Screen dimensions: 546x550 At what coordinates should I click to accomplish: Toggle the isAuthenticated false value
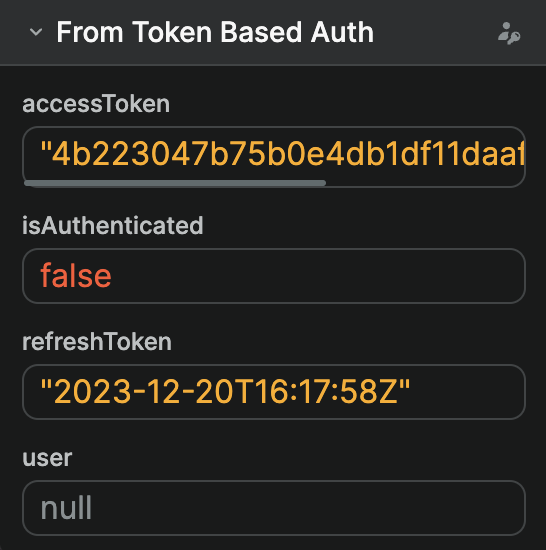pos(76,276)
